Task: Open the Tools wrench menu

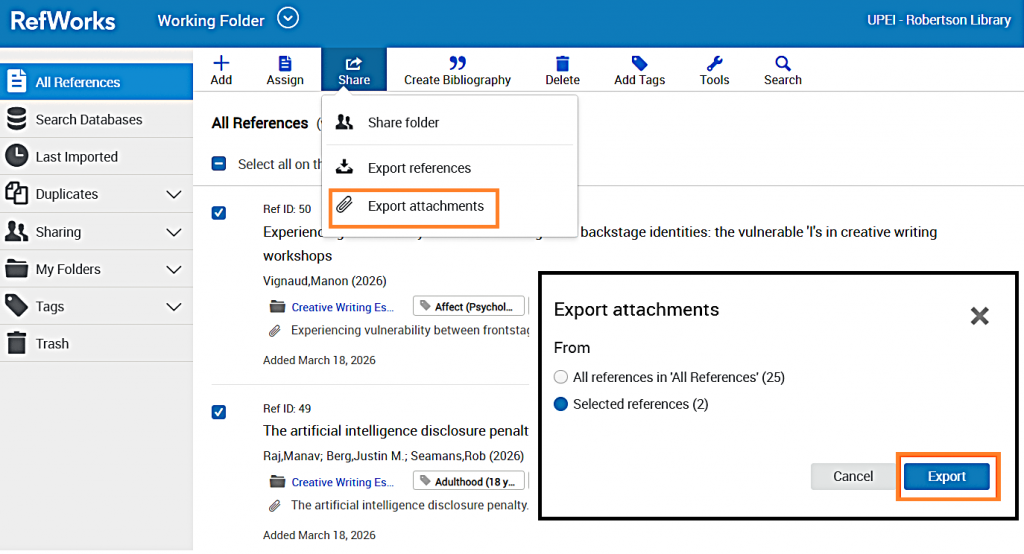Action: (714, 64)
